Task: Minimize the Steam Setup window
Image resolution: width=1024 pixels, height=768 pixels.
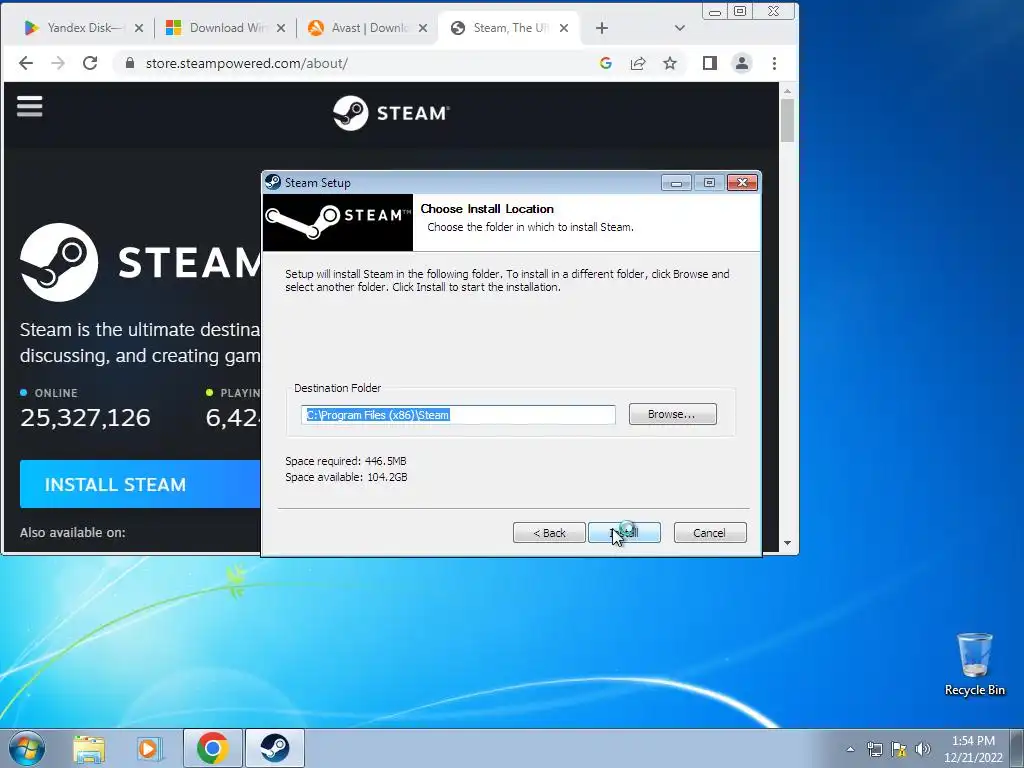Action: point(676,183)
